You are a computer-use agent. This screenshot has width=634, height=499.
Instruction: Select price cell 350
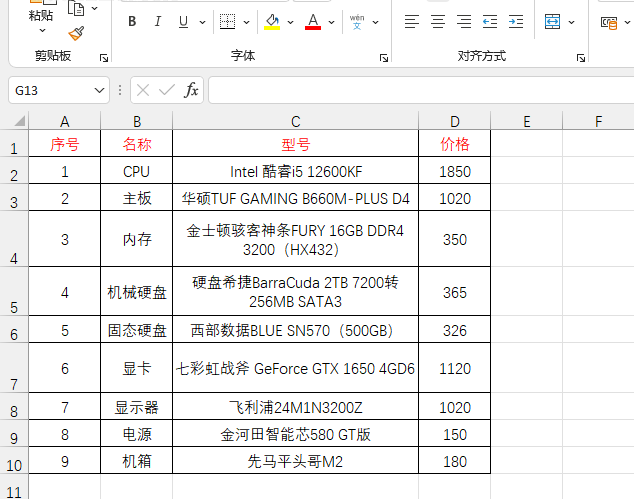click(x=454, y=239)
